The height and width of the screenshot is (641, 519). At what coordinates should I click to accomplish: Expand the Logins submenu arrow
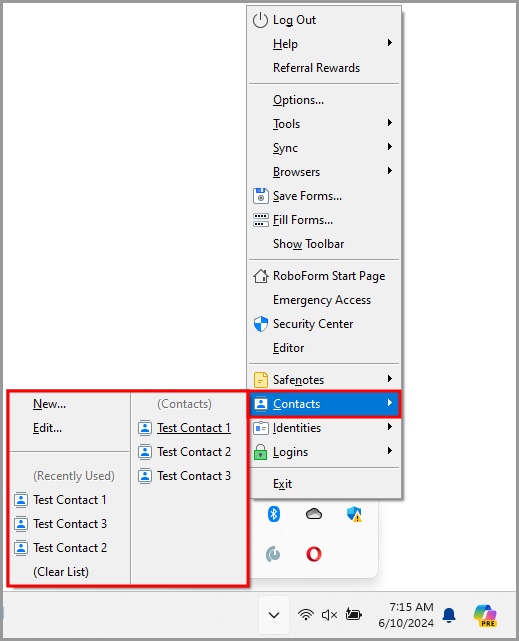tap(389, 450)
